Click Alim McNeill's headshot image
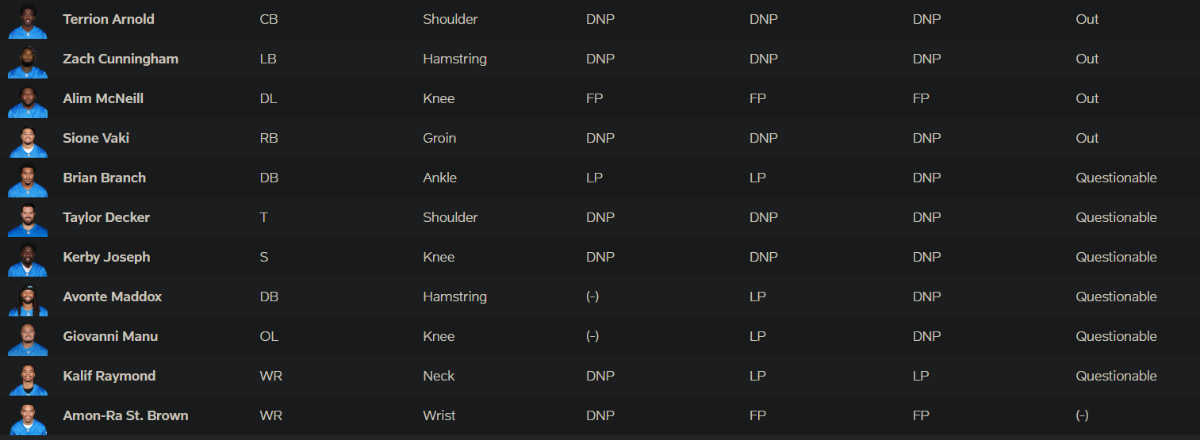 click(27, 99)
